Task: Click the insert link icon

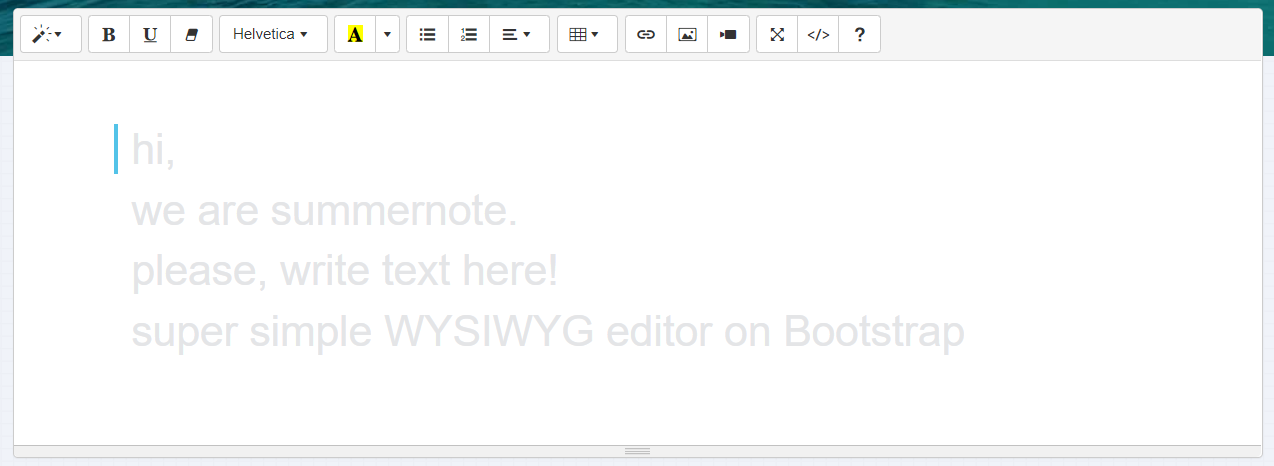Action: tap(646, 34)
